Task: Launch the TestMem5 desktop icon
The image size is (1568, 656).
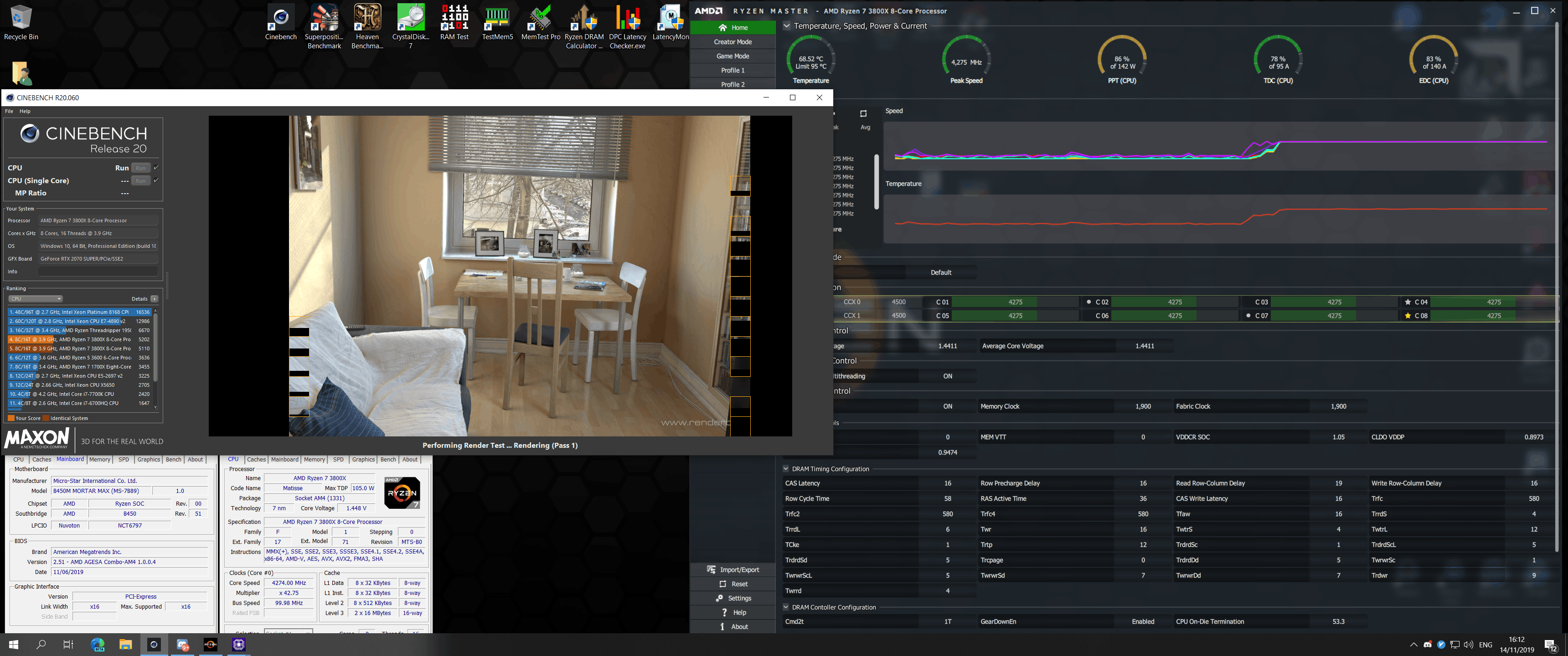Action: [497, 22]
